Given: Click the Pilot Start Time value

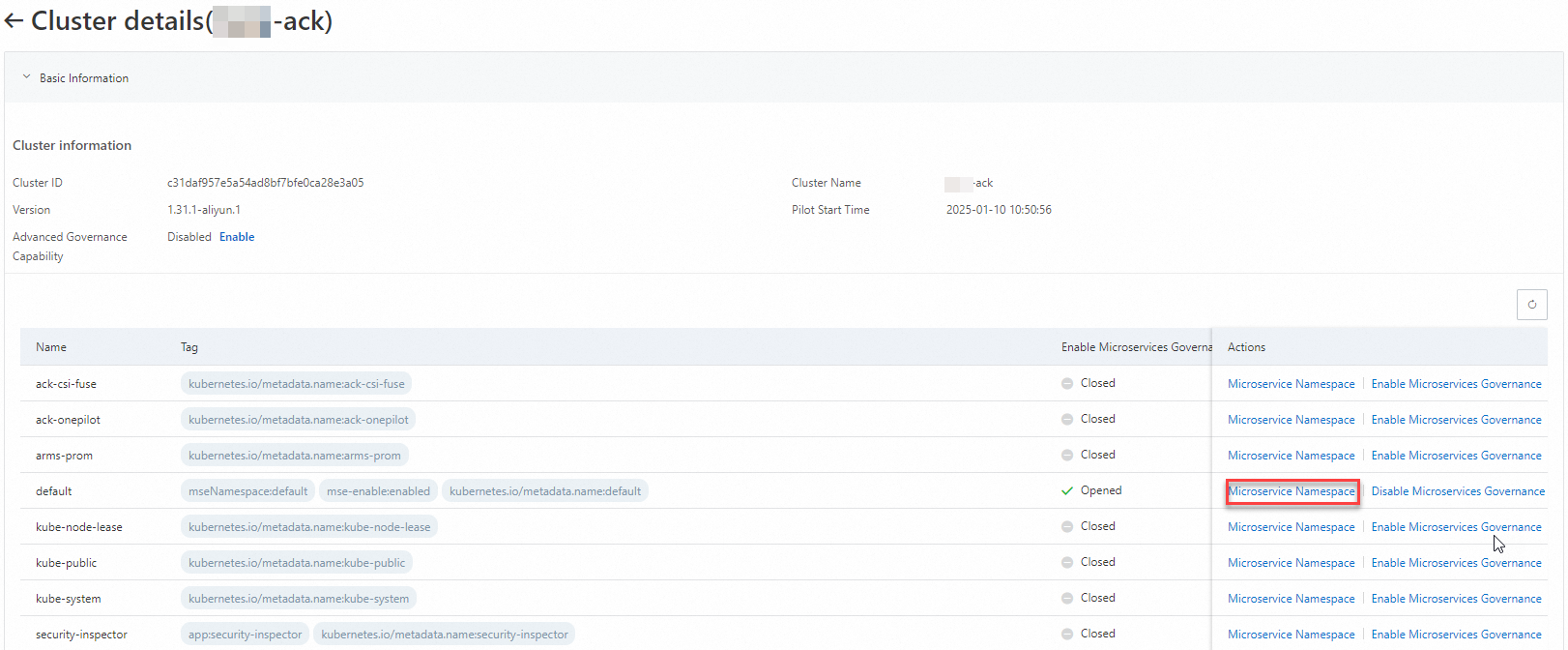Looking at the screenshot, I should point(999,210).
